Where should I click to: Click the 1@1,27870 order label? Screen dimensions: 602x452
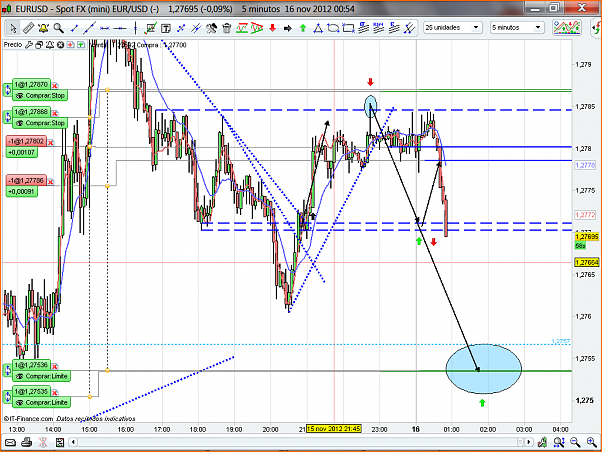[31, 84]
